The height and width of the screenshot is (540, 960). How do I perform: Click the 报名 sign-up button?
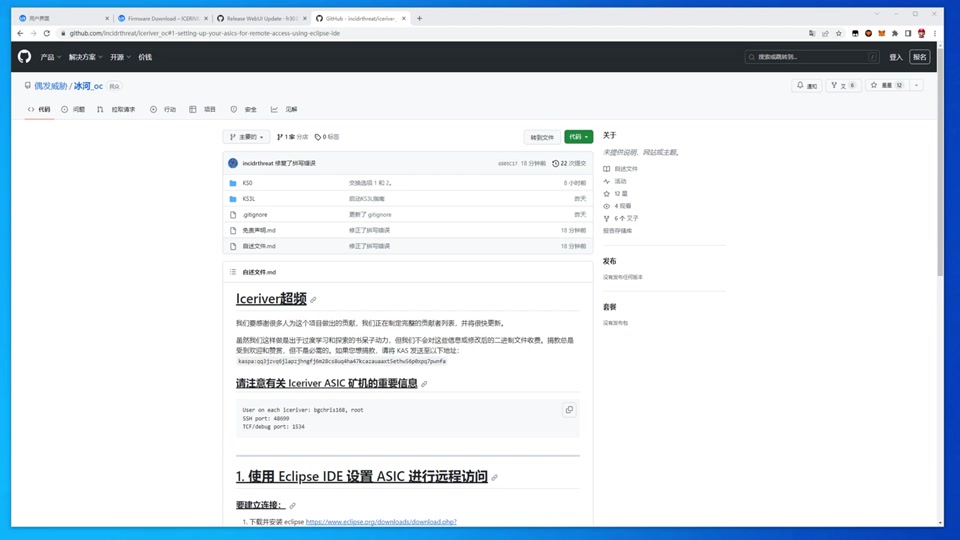pos(920,57)
